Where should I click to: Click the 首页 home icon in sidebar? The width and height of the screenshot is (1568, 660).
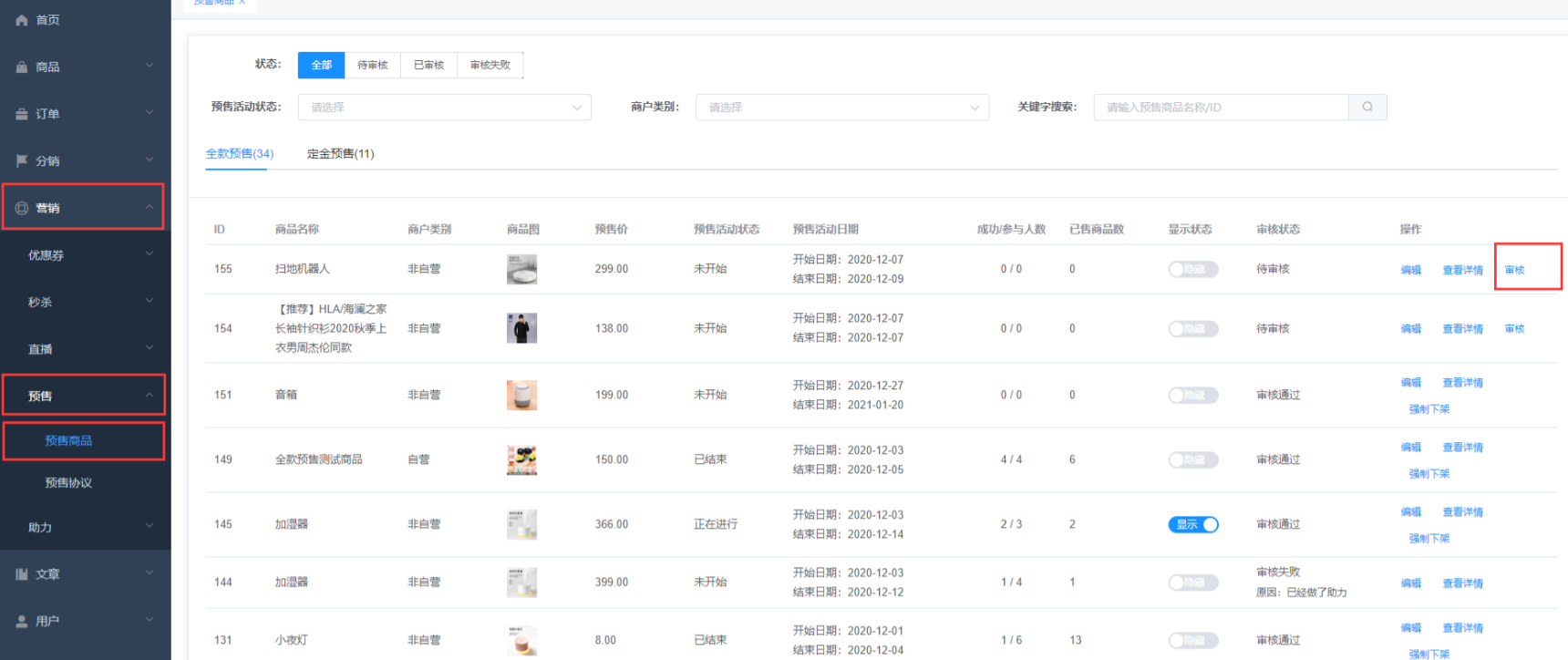coord(22,20)
